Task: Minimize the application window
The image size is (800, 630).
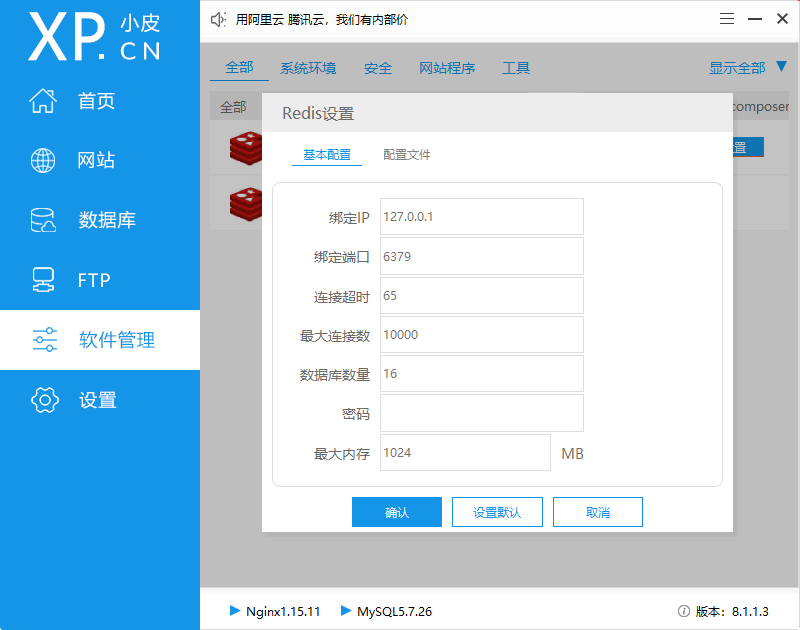Action: pyautogui.click(x=755, y=19)
